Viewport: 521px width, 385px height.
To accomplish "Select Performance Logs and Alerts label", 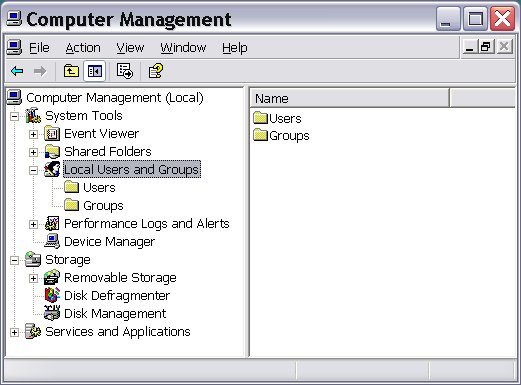I will 147,224.
